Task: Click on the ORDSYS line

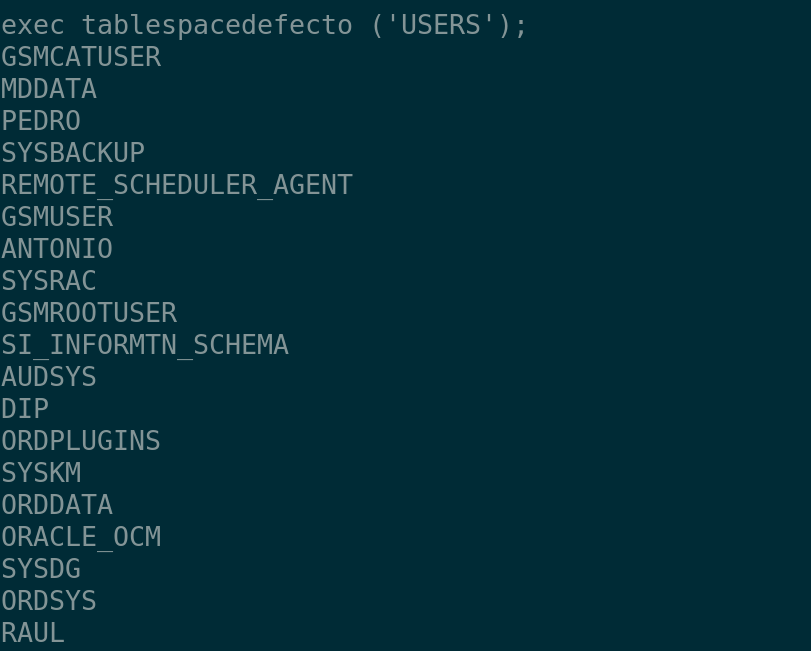Action: [49, 601]
